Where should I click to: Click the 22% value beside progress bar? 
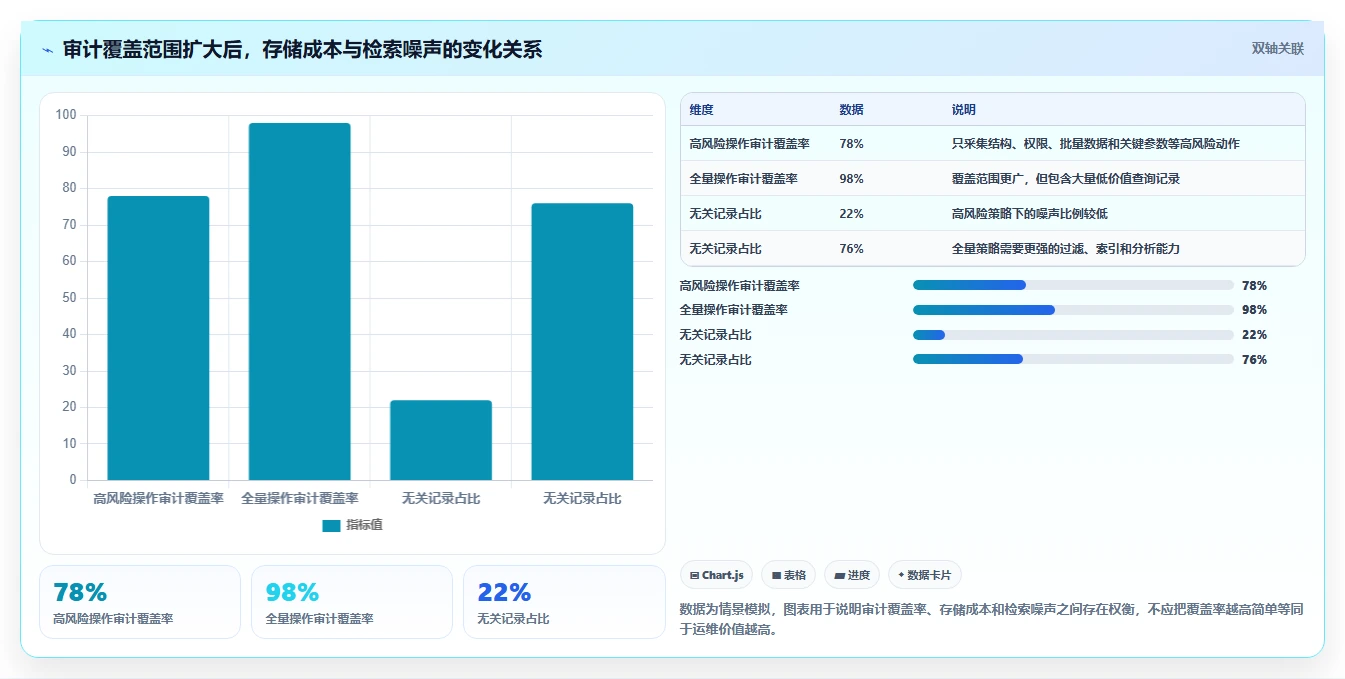pos(1254,335)
